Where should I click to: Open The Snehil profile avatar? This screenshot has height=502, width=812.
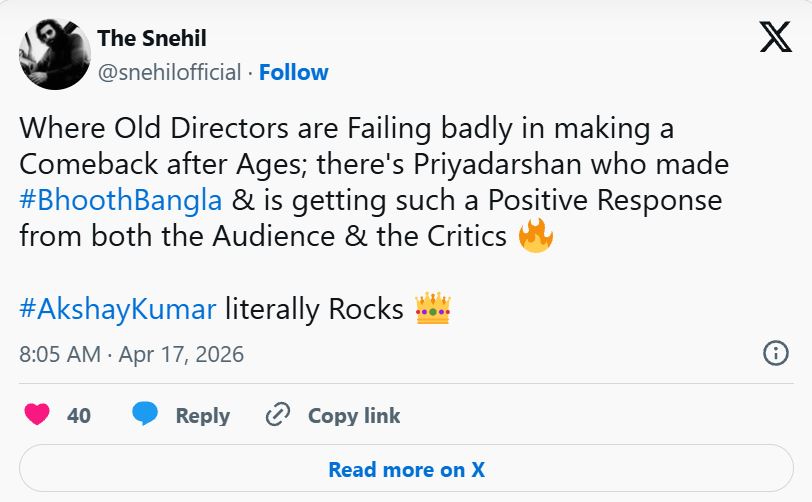(x=55, y=55)
